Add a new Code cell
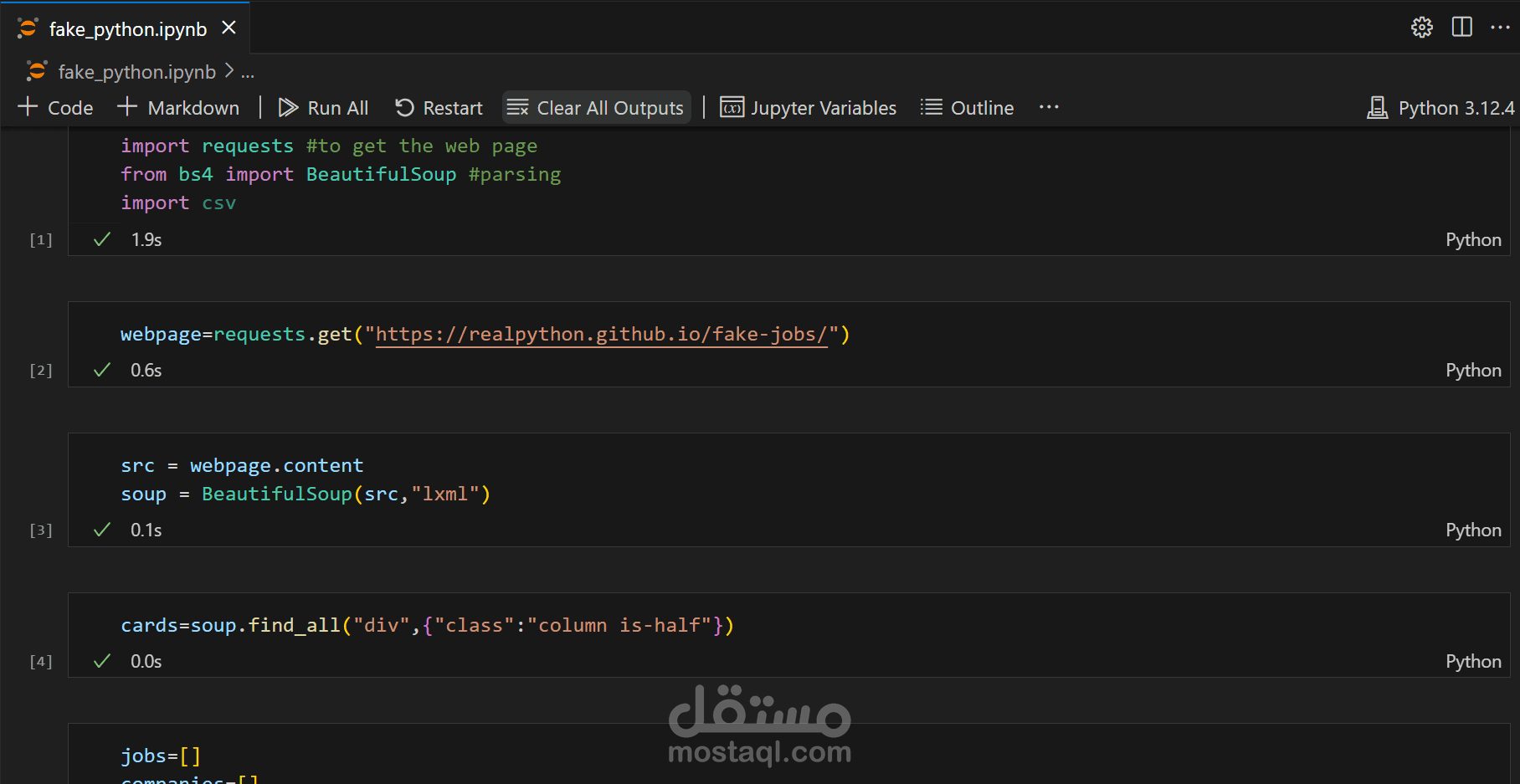Viewport: 1520px width, 784px height. 55,108
